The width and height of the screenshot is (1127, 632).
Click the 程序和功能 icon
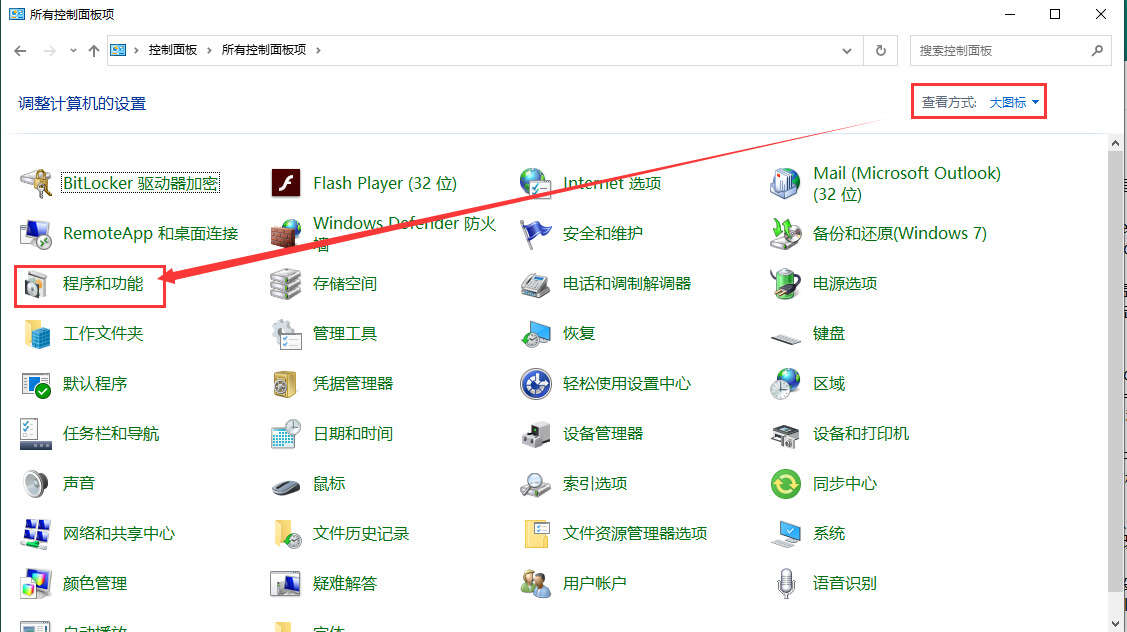(36, 284)
